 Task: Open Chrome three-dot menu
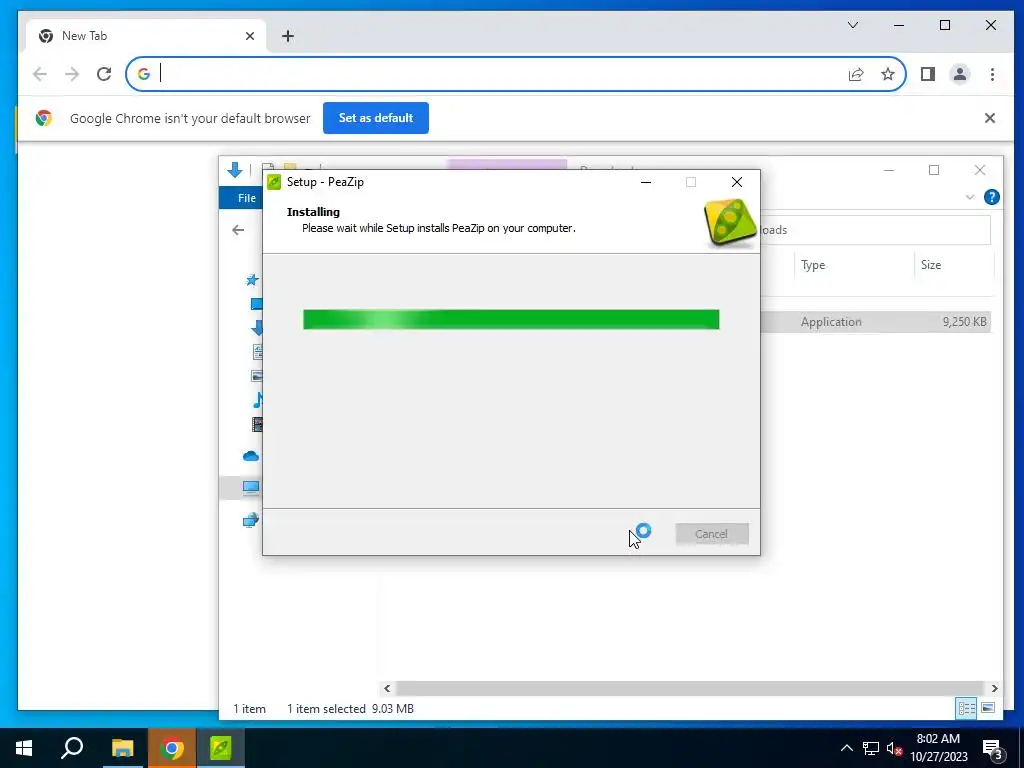click(x=992, y=74)
